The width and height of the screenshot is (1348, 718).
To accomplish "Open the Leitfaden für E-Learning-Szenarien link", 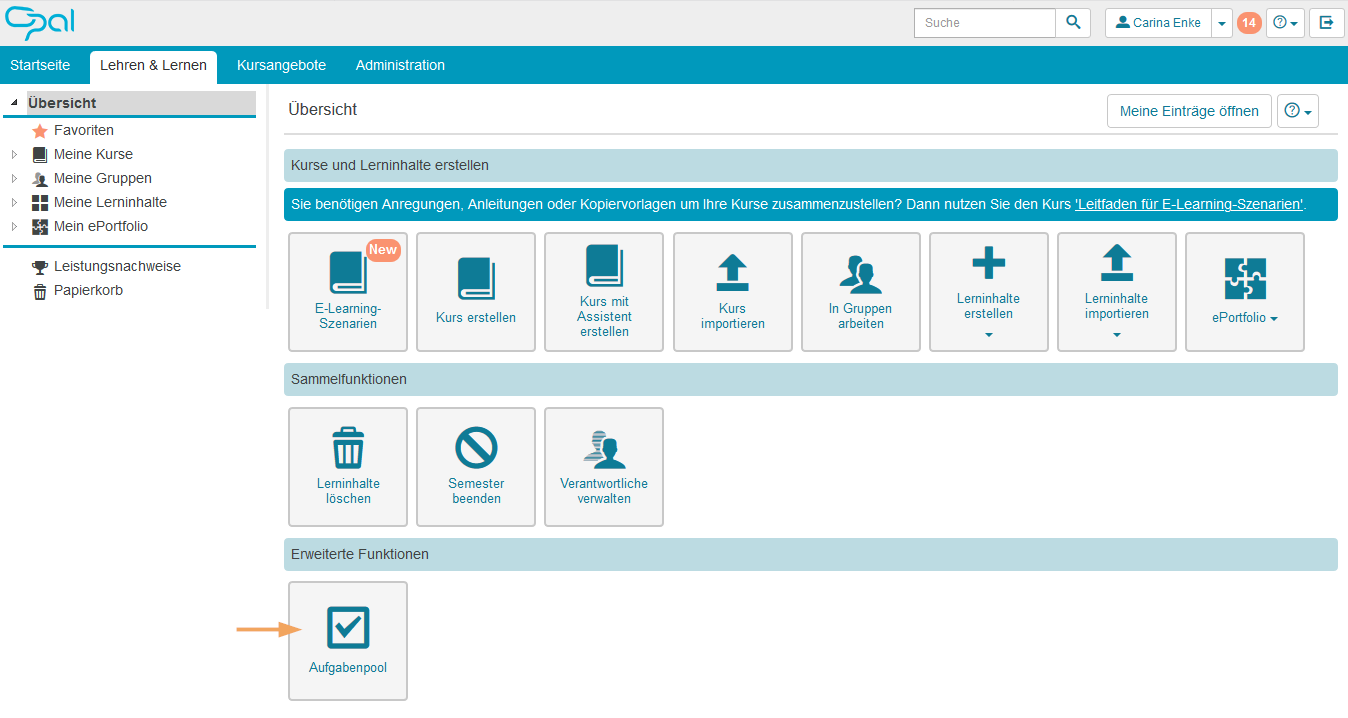I will [1189, 204].
